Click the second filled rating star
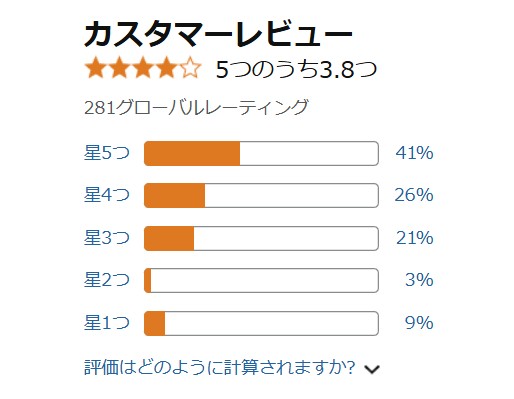This screenshot has height=399, width=514. coord(119,68)
